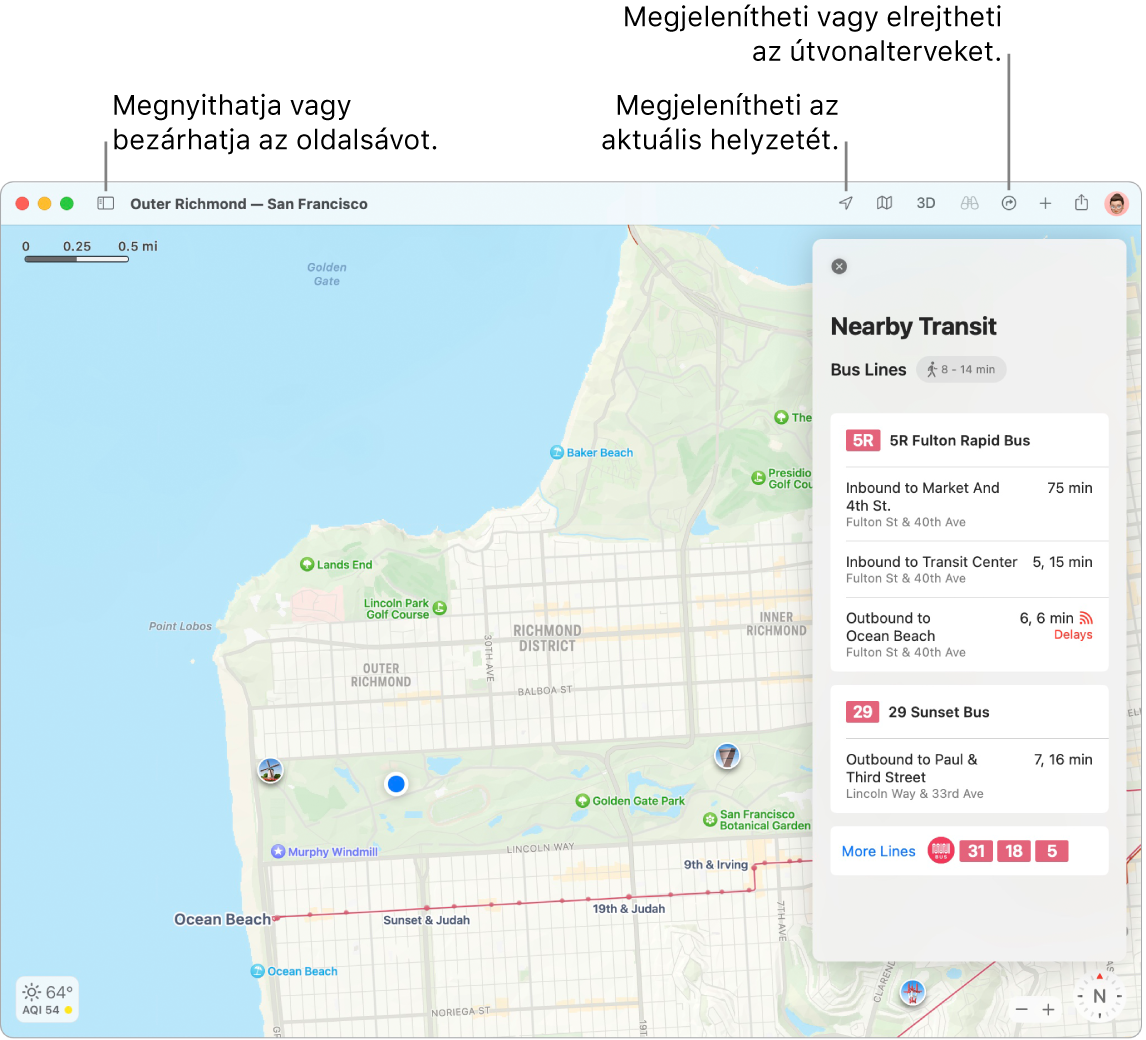Expand More Lines list

coord(878,851)
